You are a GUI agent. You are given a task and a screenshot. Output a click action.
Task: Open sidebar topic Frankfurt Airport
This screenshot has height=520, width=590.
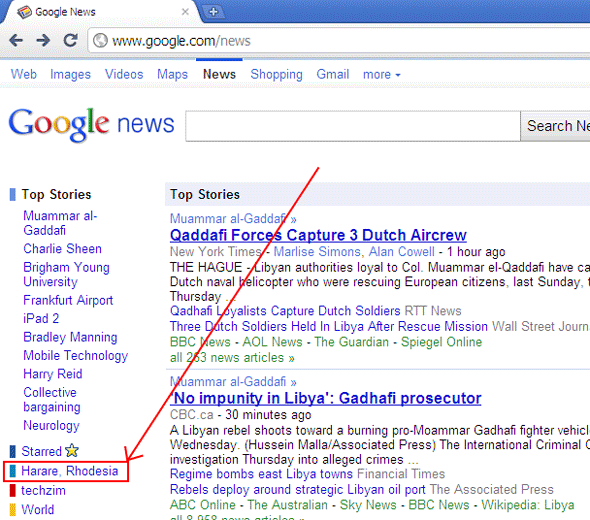click(x=68, y=300)
